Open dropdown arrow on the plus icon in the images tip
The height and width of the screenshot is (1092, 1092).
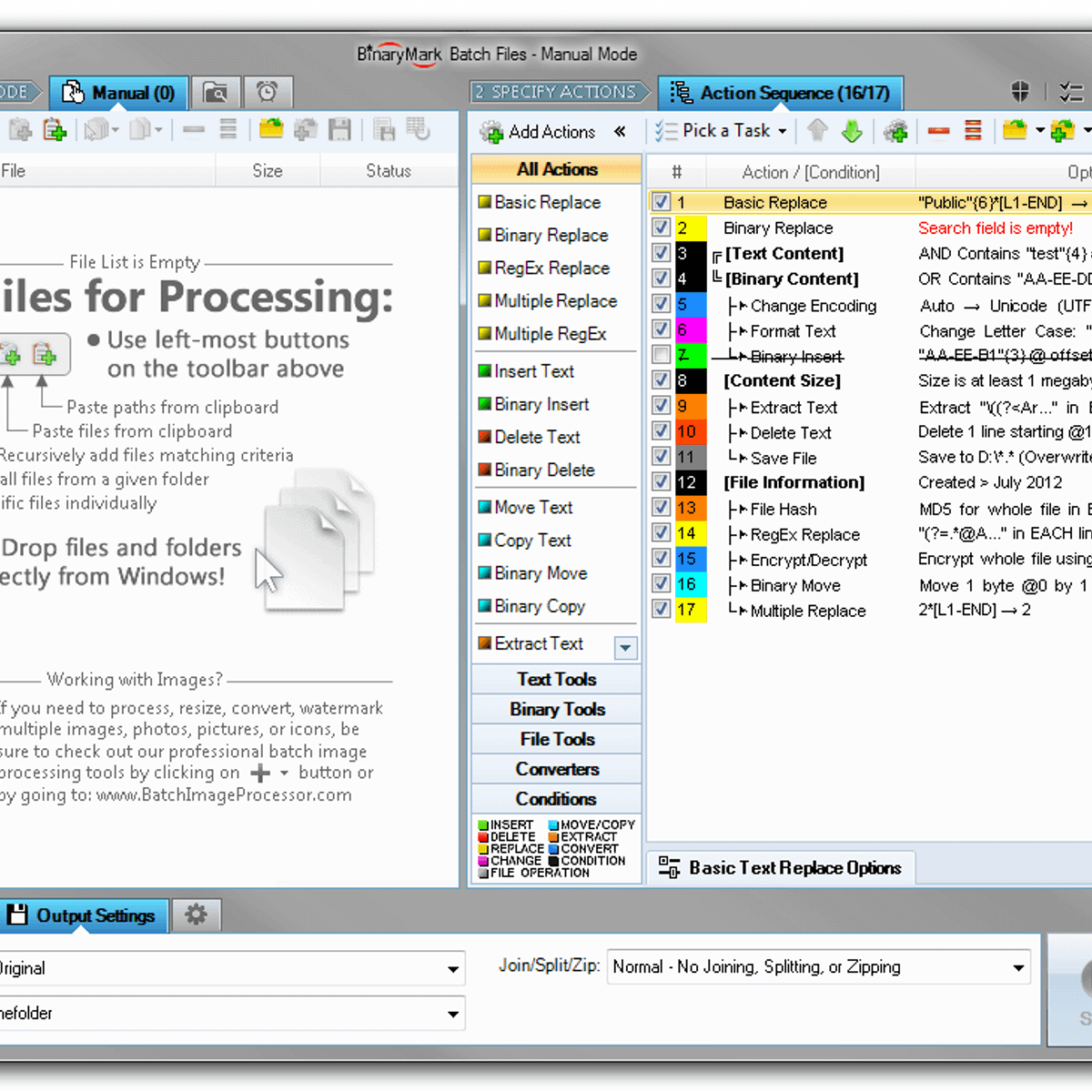(x=284, y=773)
